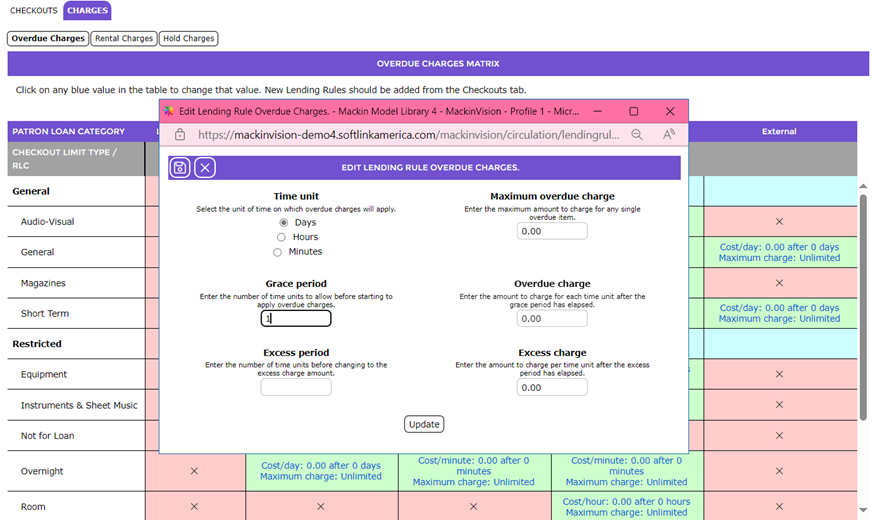The image size is (875, 520).
Task: Click the scrollbar up arrow of the table
Action: click(x=863, y=186)
